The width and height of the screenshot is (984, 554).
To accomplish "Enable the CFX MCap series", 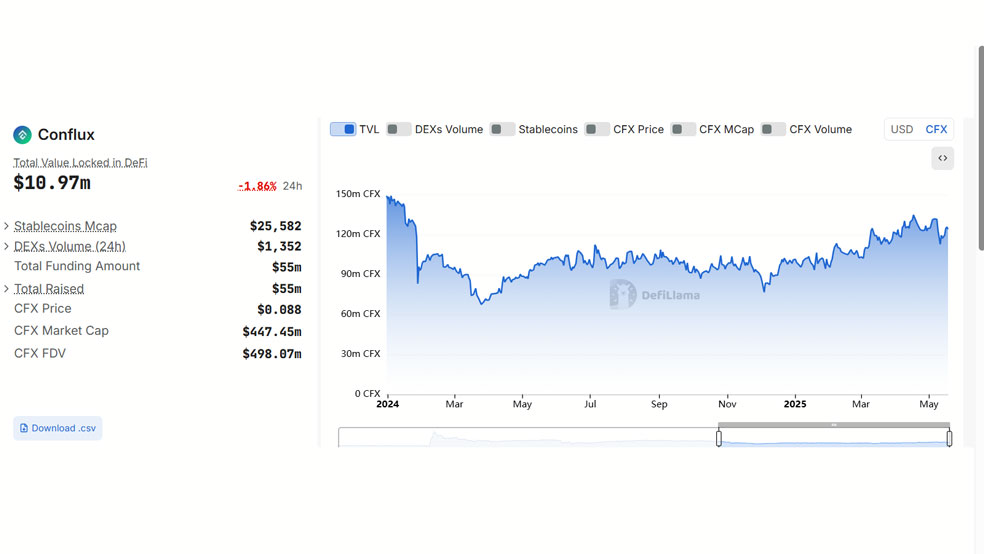I will (683, 129).
